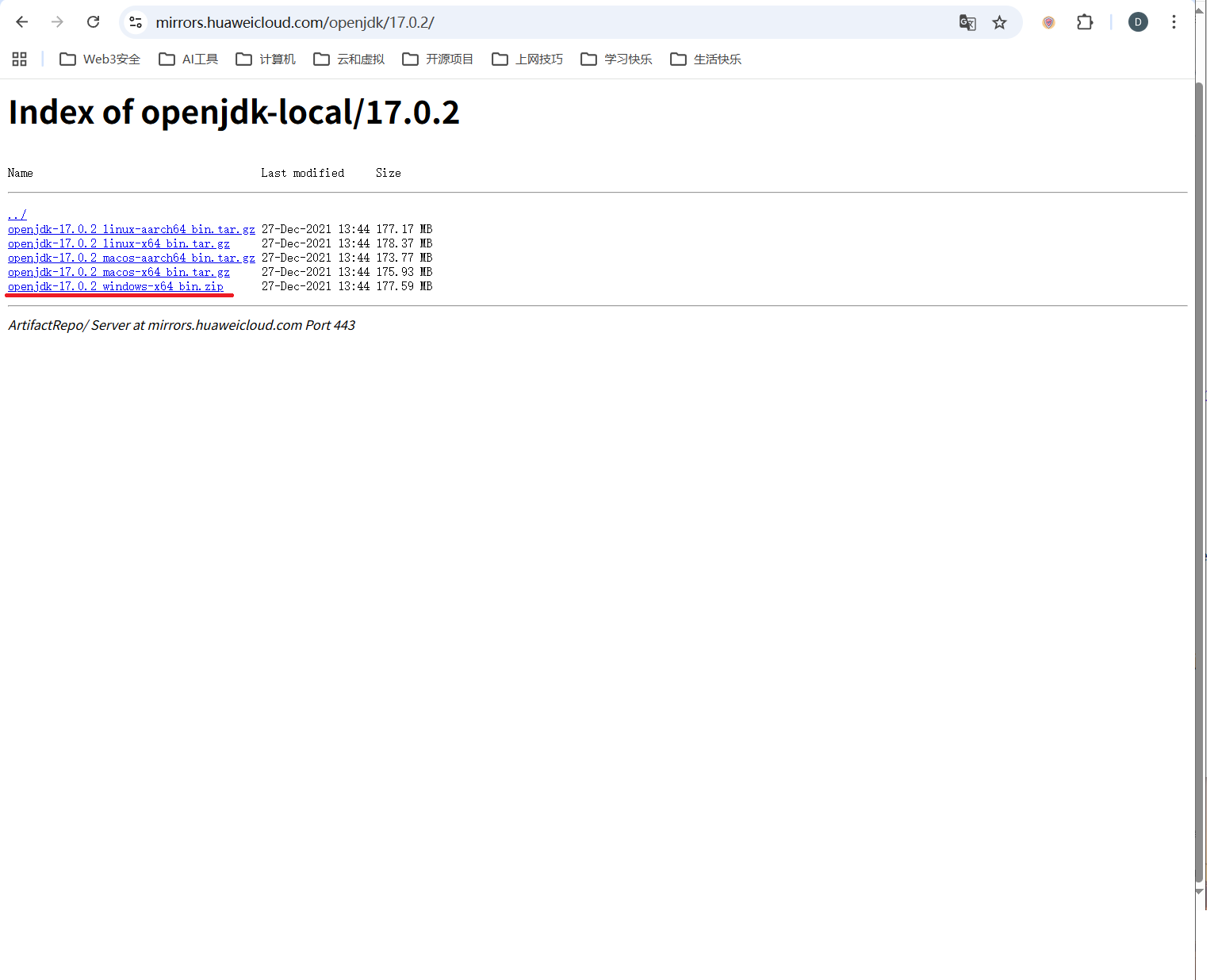Image resolution: width=1218 pixels, height=980 pixels.
Task: Open site information icon in address bar
Action: coord(136,22)
